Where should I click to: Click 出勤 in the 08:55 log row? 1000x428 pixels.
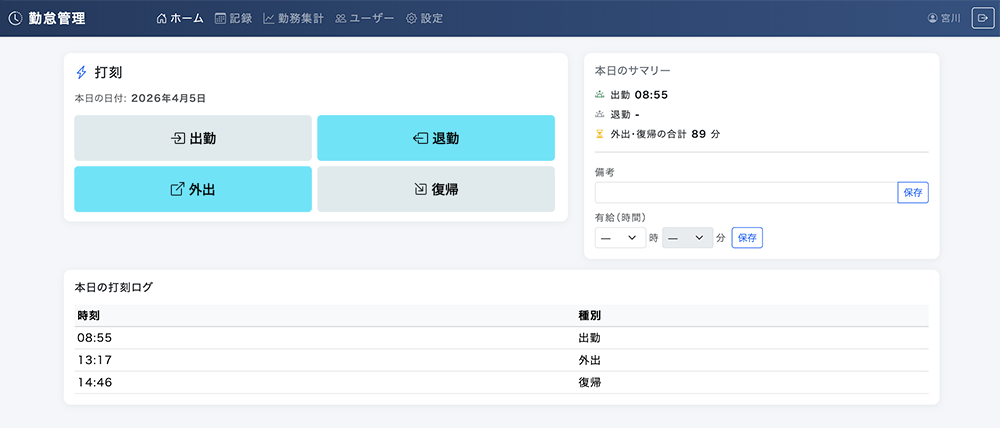click(589, 338)
